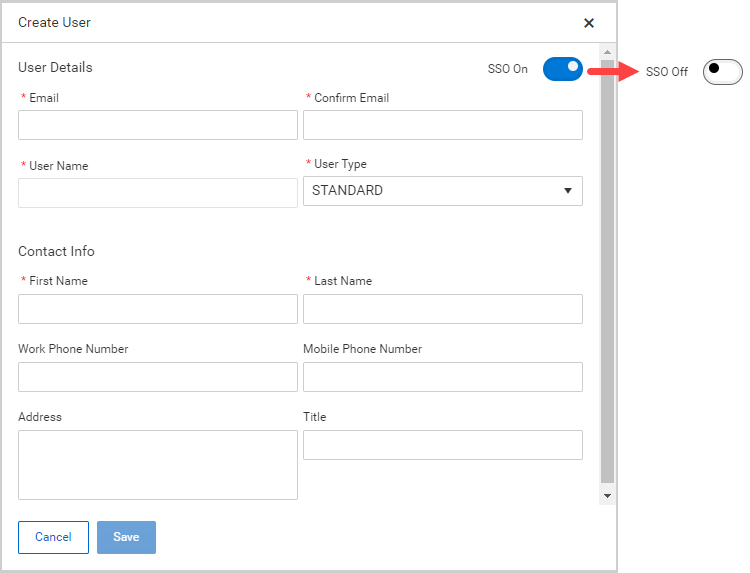Click the Save button
The height and width of the screenshot is (573, 750).
(126, 537)
